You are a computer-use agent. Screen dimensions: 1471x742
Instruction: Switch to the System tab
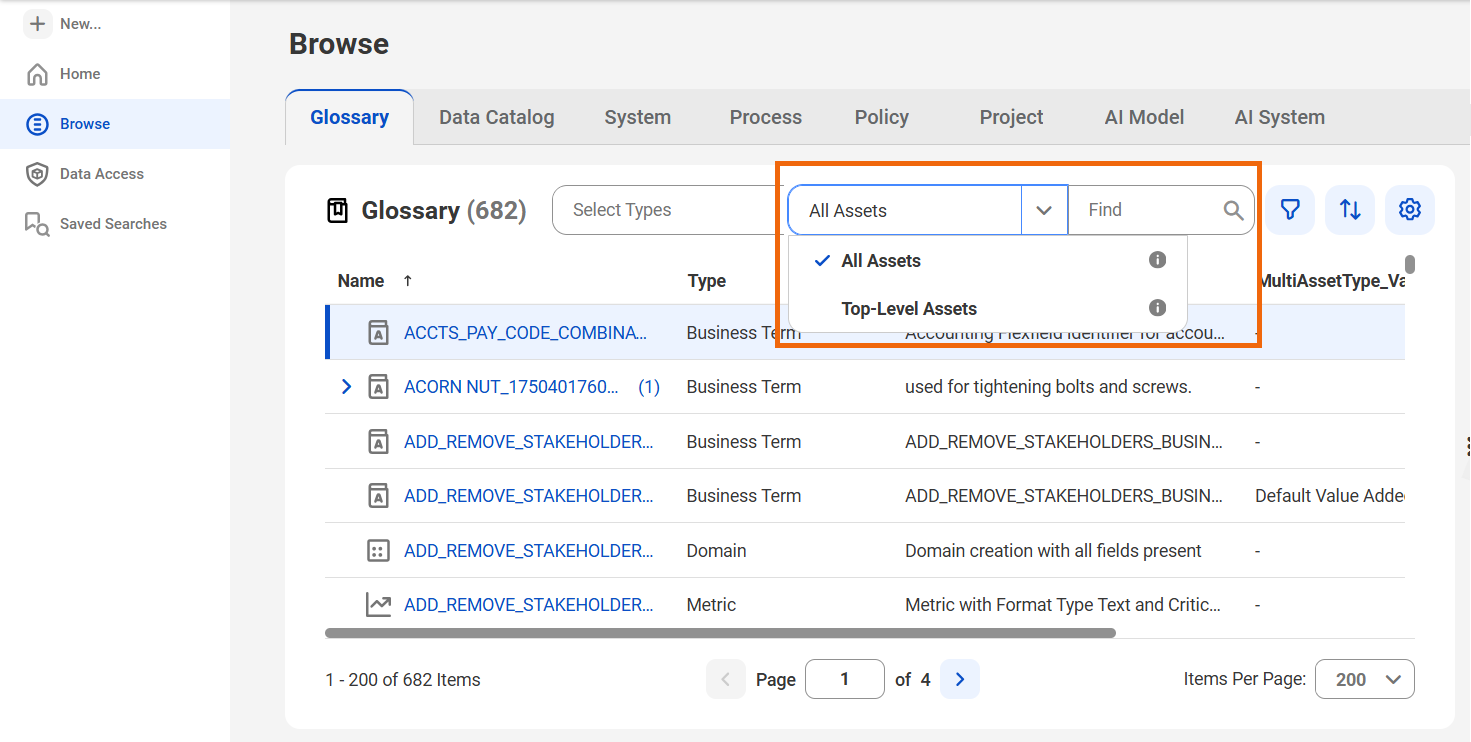click(x=638, y=117)
